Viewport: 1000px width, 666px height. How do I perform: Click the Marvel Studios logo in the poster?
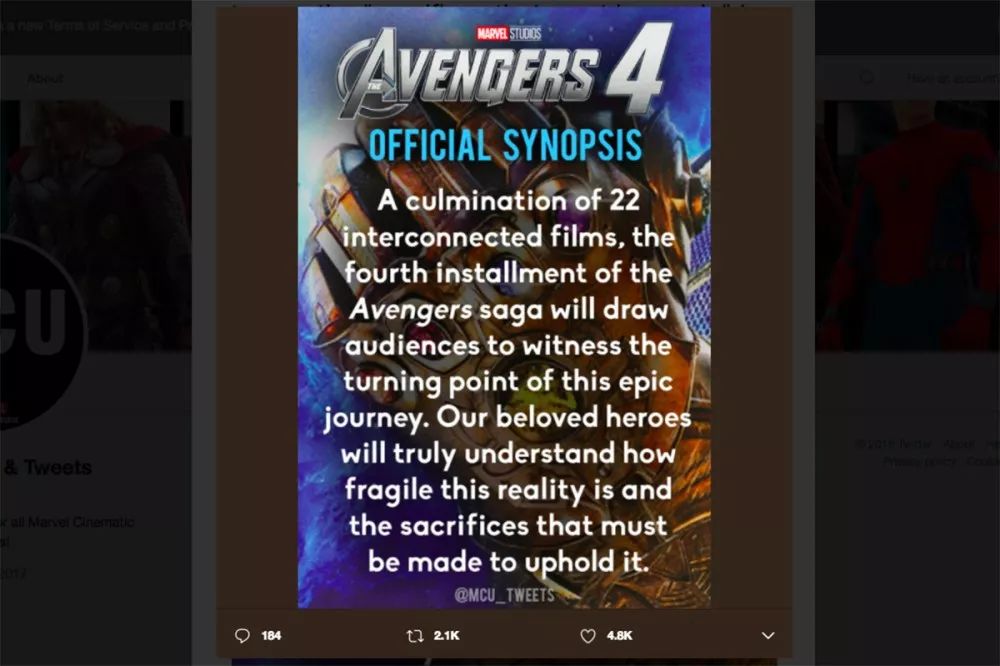coord(508,33)
